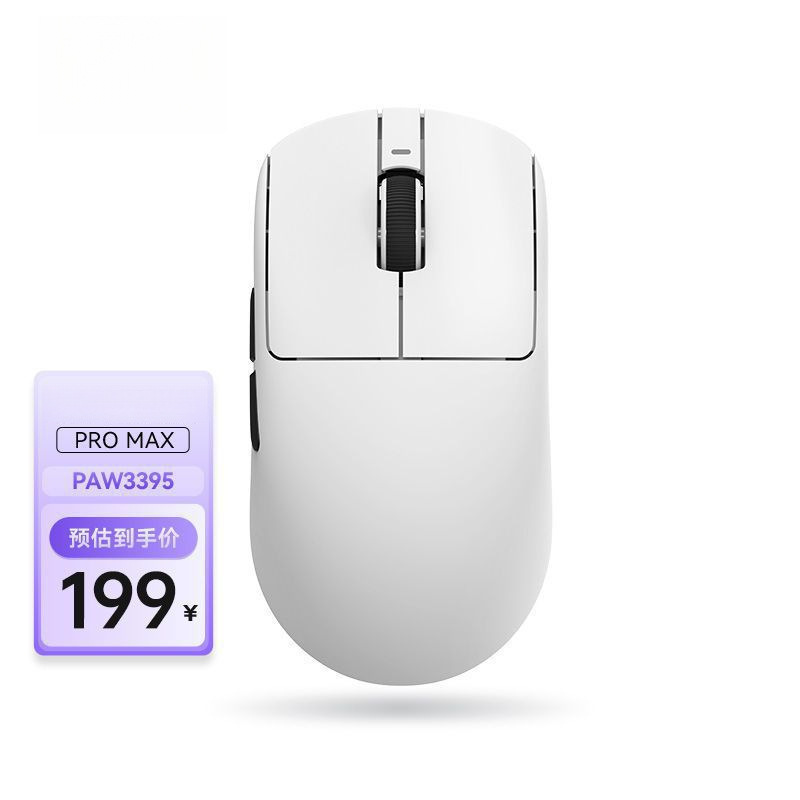
Task: Click the first digit 1 of the price
Action: point(73,601)
